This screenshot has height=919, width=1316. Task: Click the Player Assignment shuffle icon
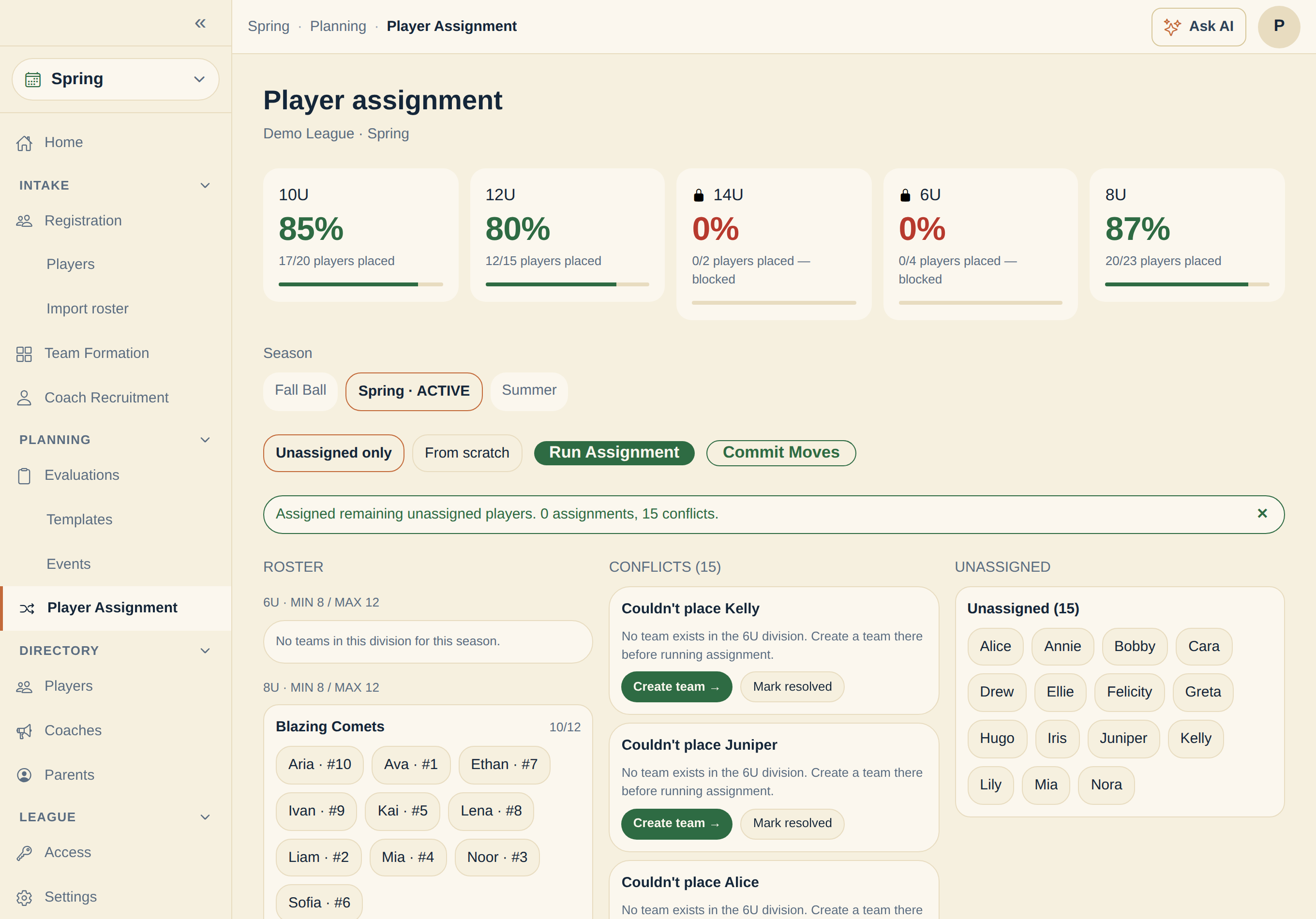(x=27, y=608)
